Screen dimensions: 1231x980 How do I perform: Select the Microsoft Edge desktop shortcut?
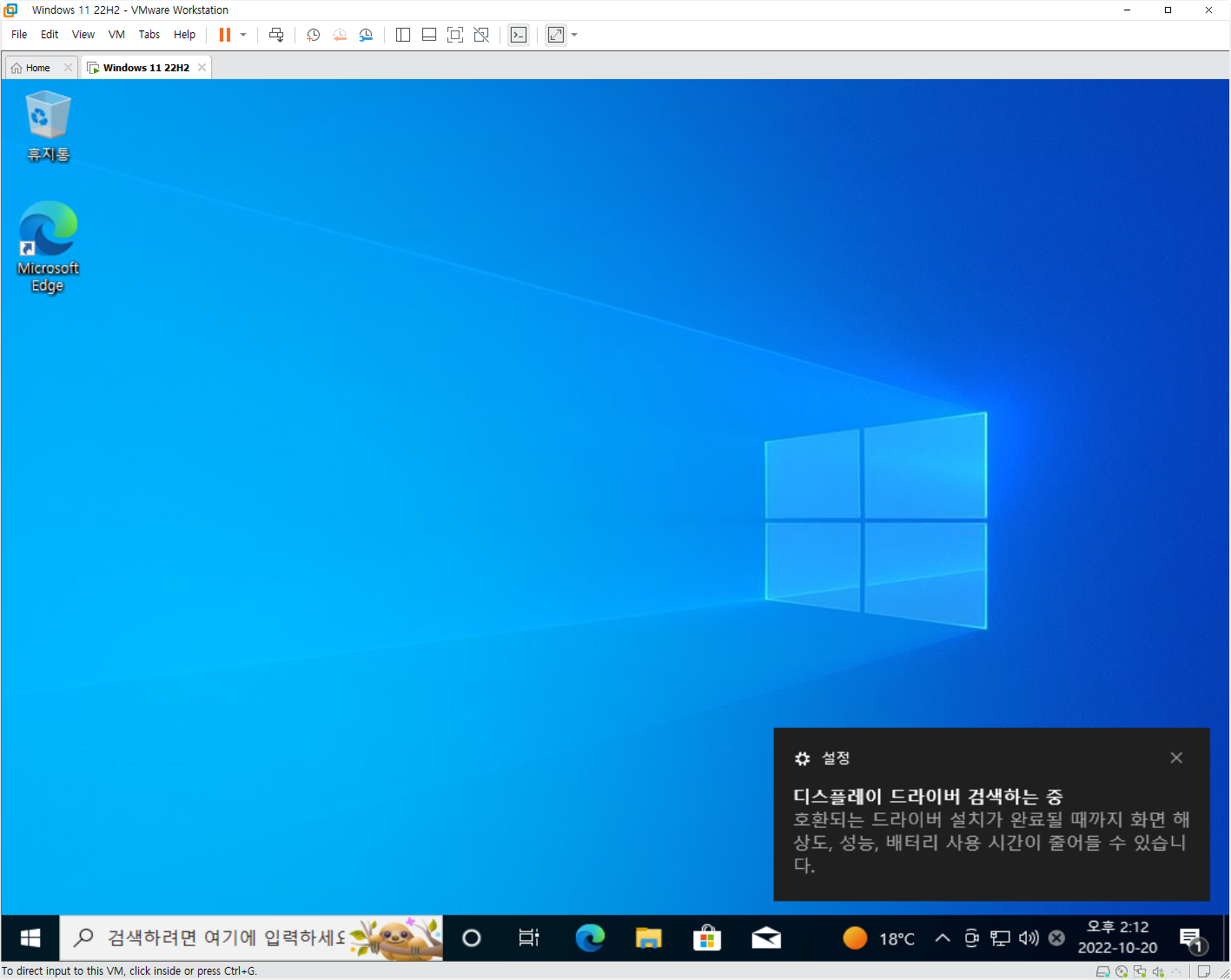pos(49,248)
